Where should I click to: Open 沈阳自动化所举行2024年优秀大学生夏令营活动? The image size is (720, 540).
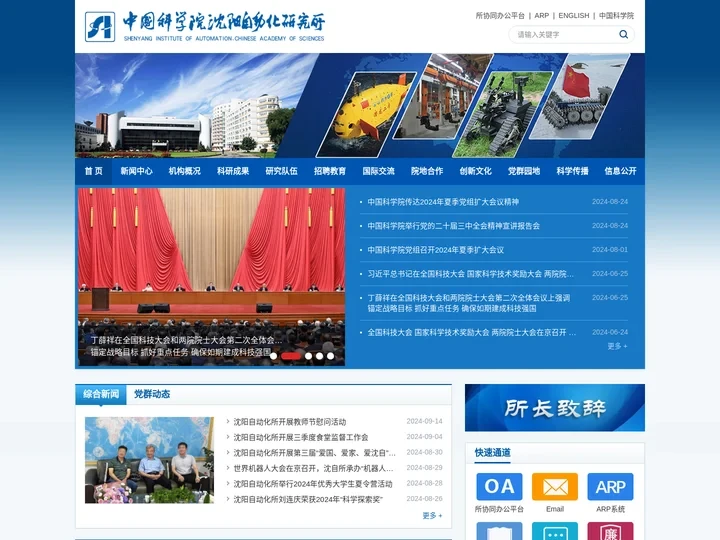point(313,484)
